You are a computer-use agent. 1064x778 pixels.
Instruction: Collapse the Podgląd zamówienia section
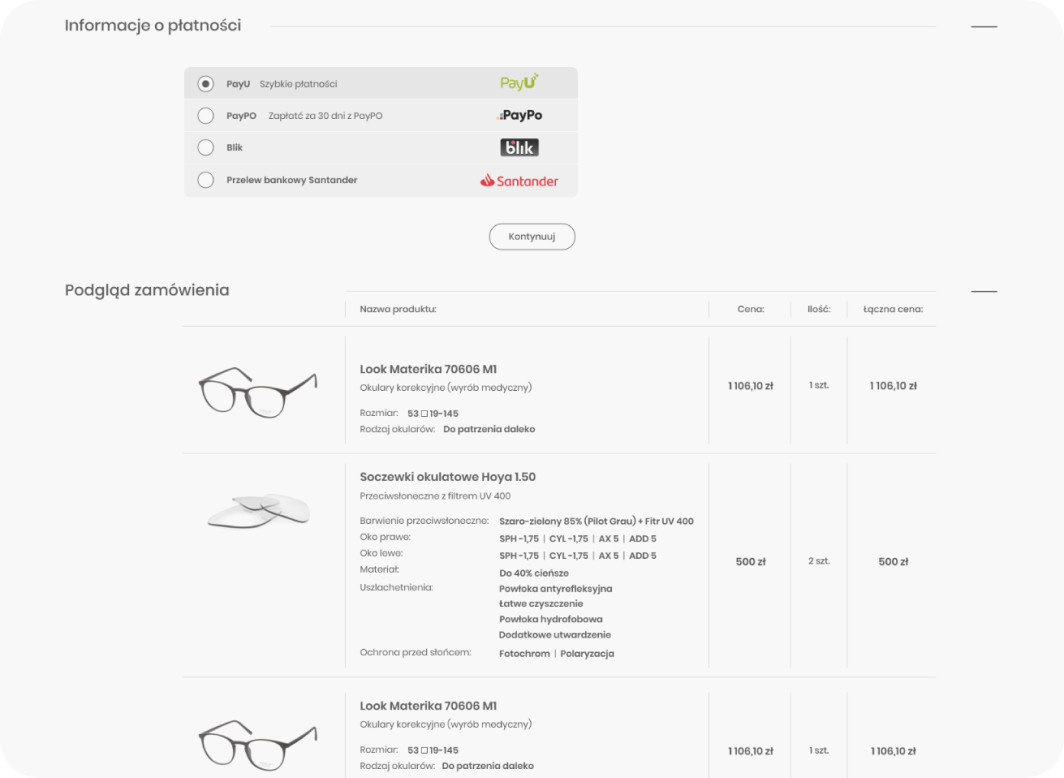click(x=984, y=291)
